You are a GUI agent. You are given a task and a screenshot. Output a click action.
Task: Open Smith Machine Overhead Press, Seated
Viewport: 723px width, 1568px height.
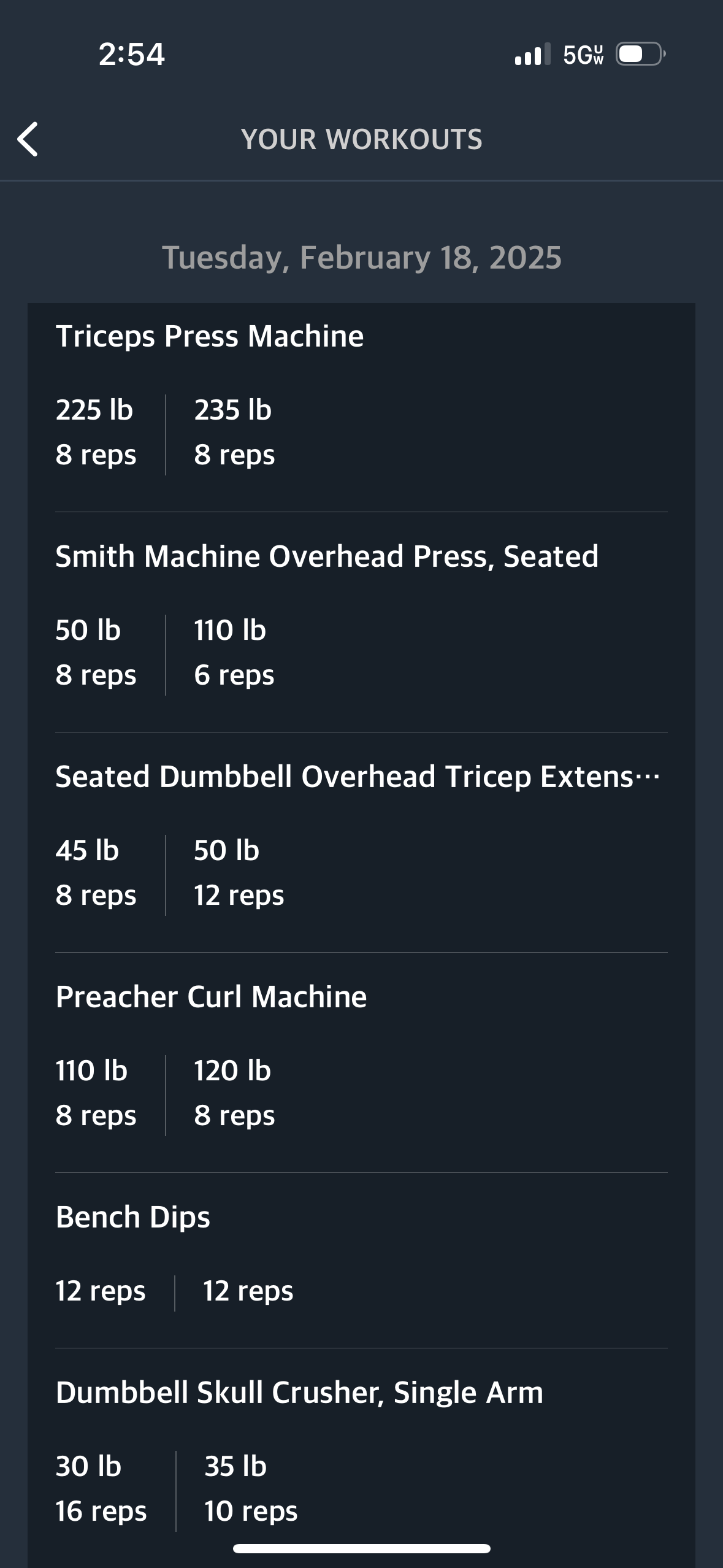[x=327, y=556]
